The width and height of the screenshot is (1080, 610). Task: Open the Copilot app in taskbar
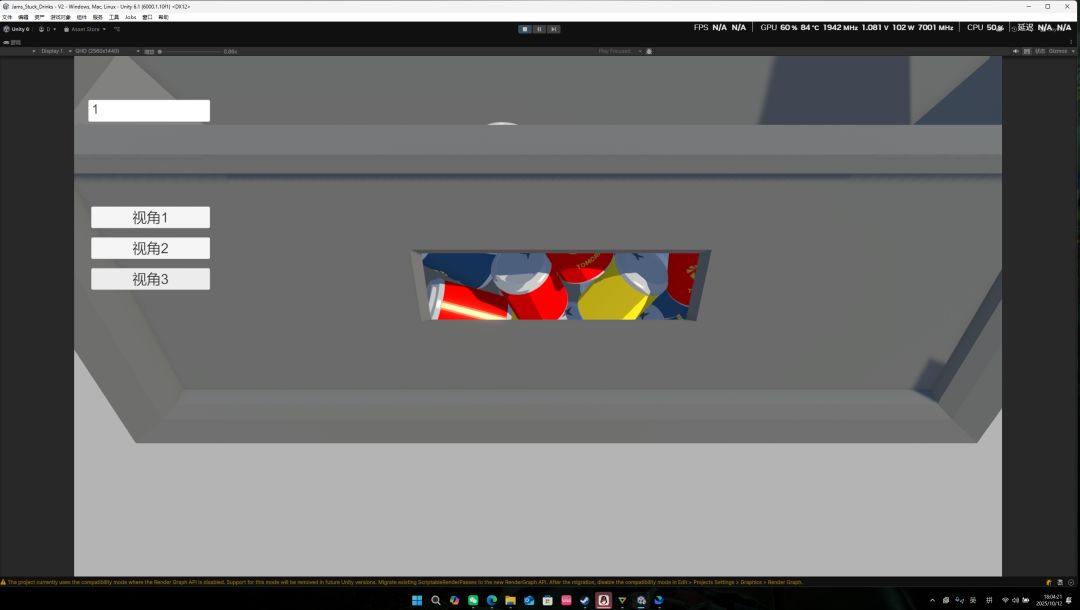coord(454,600)
